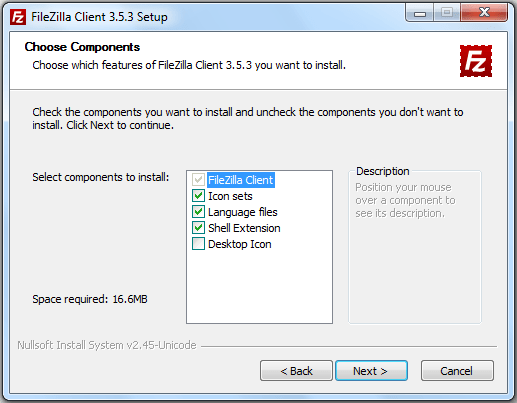
Task: Click the FileZilla icon in title bar
Action: [18, 17]
